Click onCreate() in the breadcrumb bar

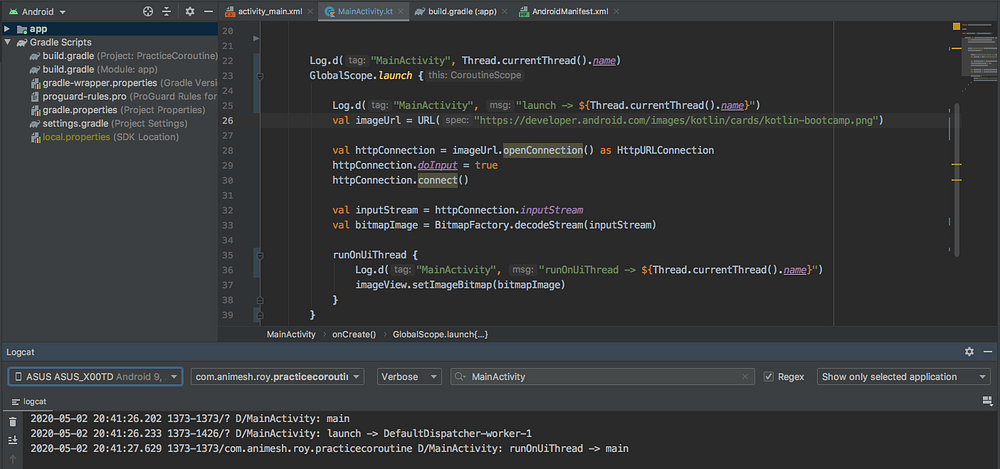pos(354,334)
